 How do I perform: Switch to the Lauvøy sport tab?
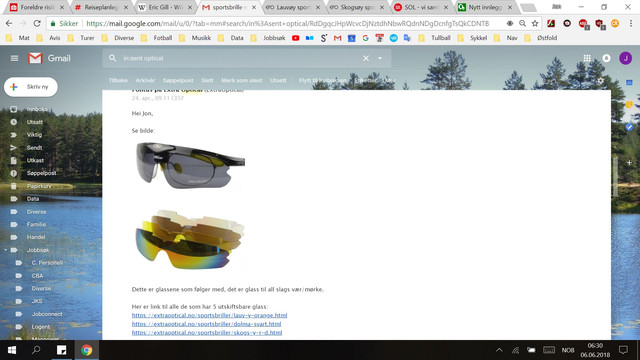pos(293,7)
